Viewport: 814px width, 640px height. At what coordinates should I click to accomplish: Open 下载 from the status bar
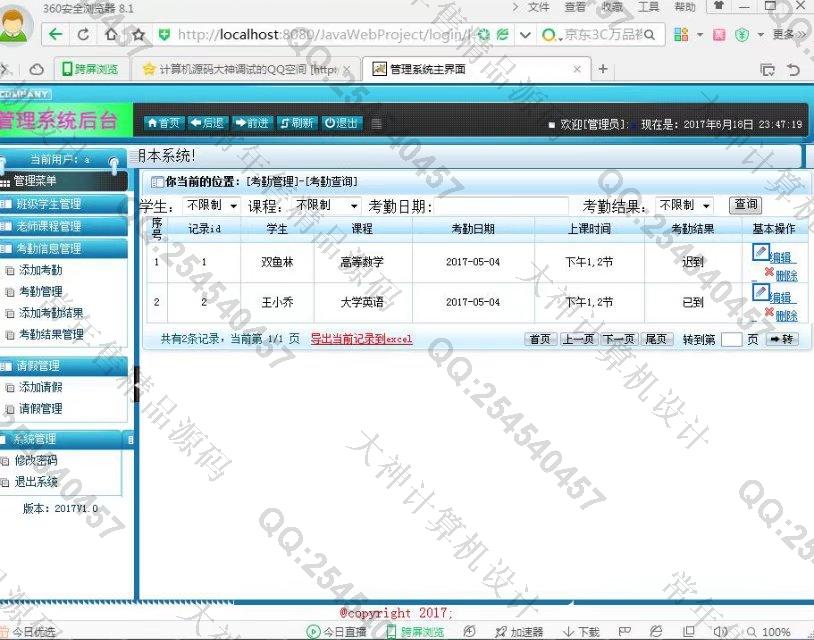point(581,632)
